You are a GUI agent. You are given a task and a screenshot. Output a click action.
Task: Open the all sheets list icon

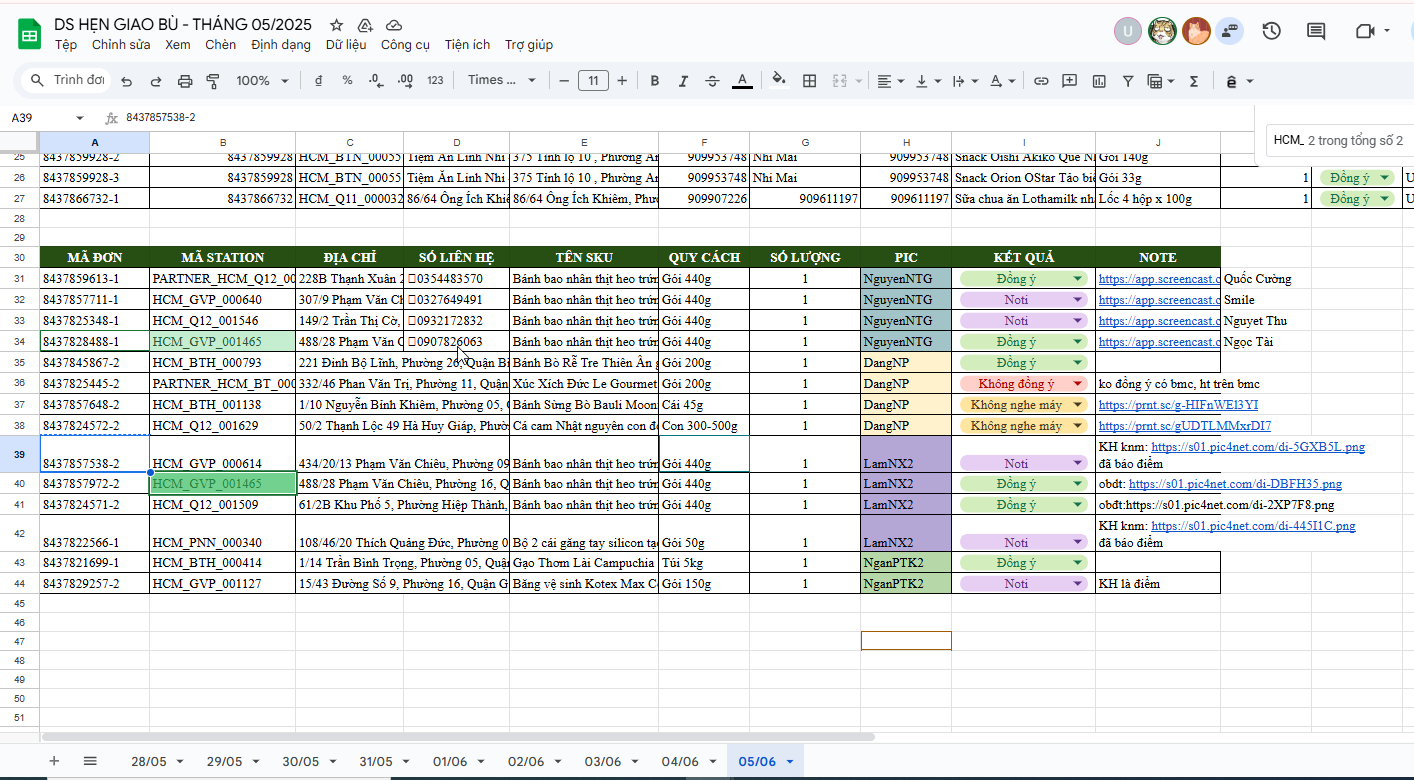point(90,761)
